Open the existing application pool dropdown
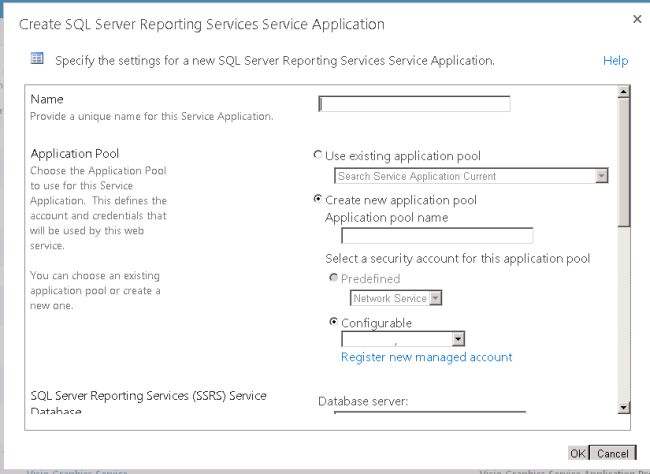 [x=601, y=176]
